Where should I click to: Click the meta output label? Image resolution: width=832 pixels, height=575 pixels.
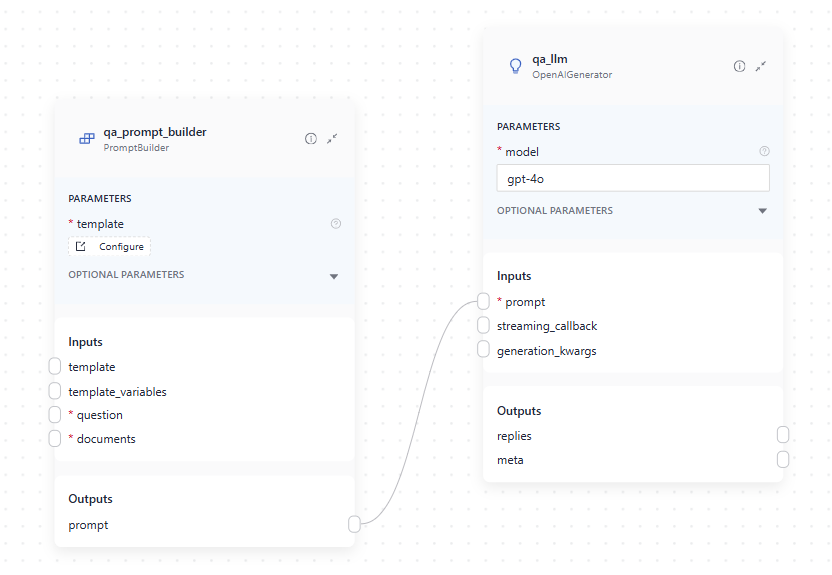(x=510, y=460)
